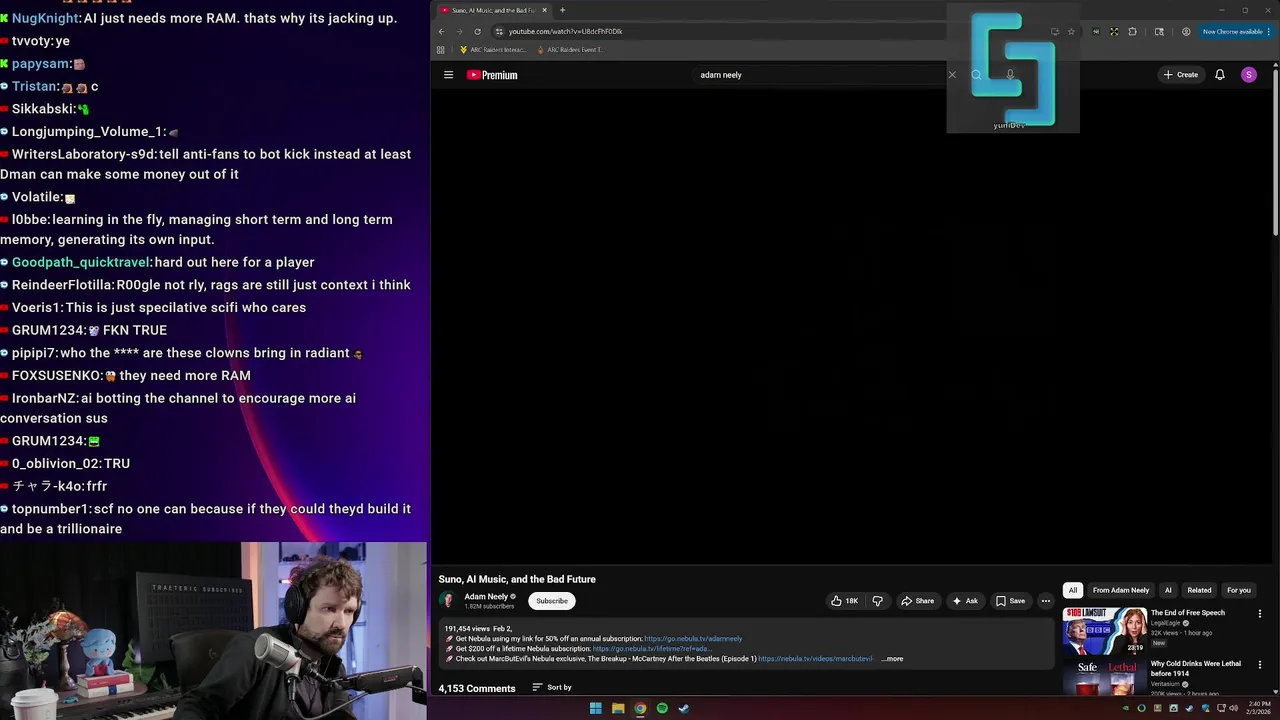Click the Adam Neely channel name
The height and width of the screenshot is (720, 1280).
point(486,596)
